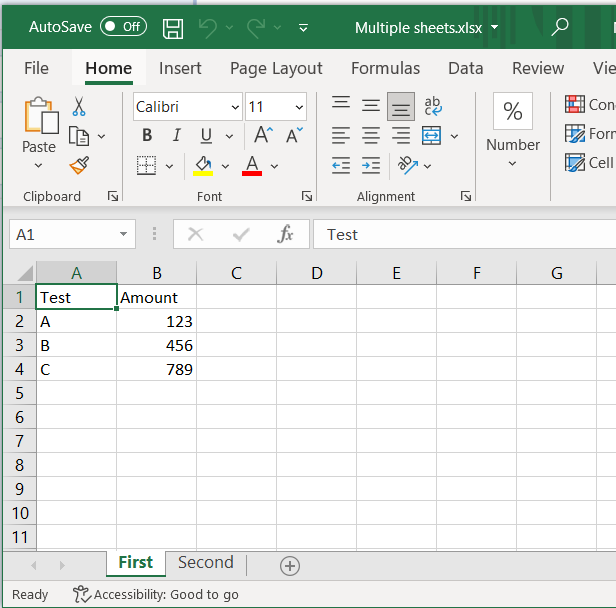Screen dimensions: 616x608
Task: Open the Name Box dropdown arrow
Action: point(123,234)
